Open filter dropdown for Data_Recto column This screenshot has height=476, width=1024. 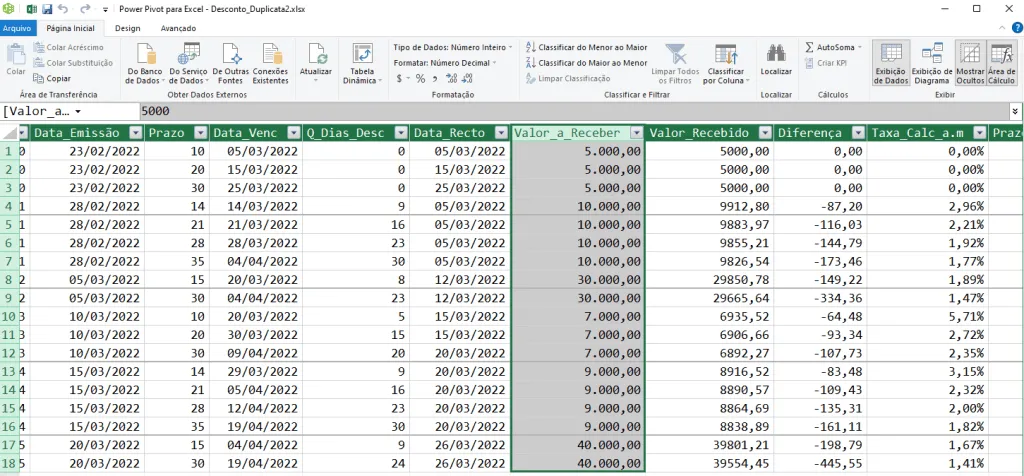501,133
